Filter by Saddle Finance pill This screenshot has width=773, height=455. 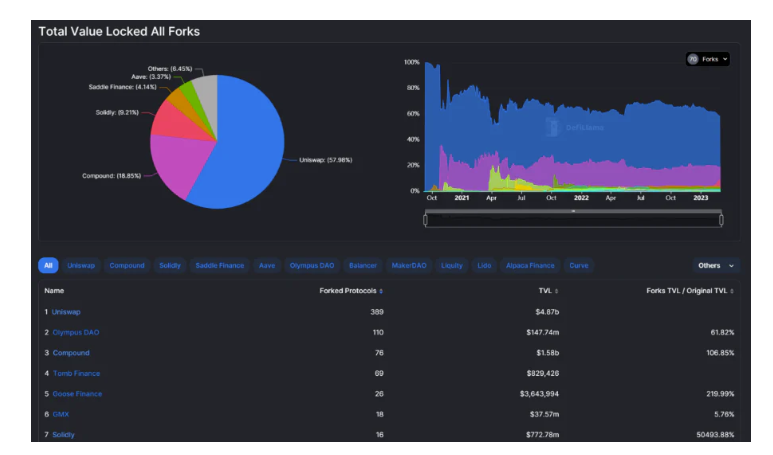click(x=219, y=265)
